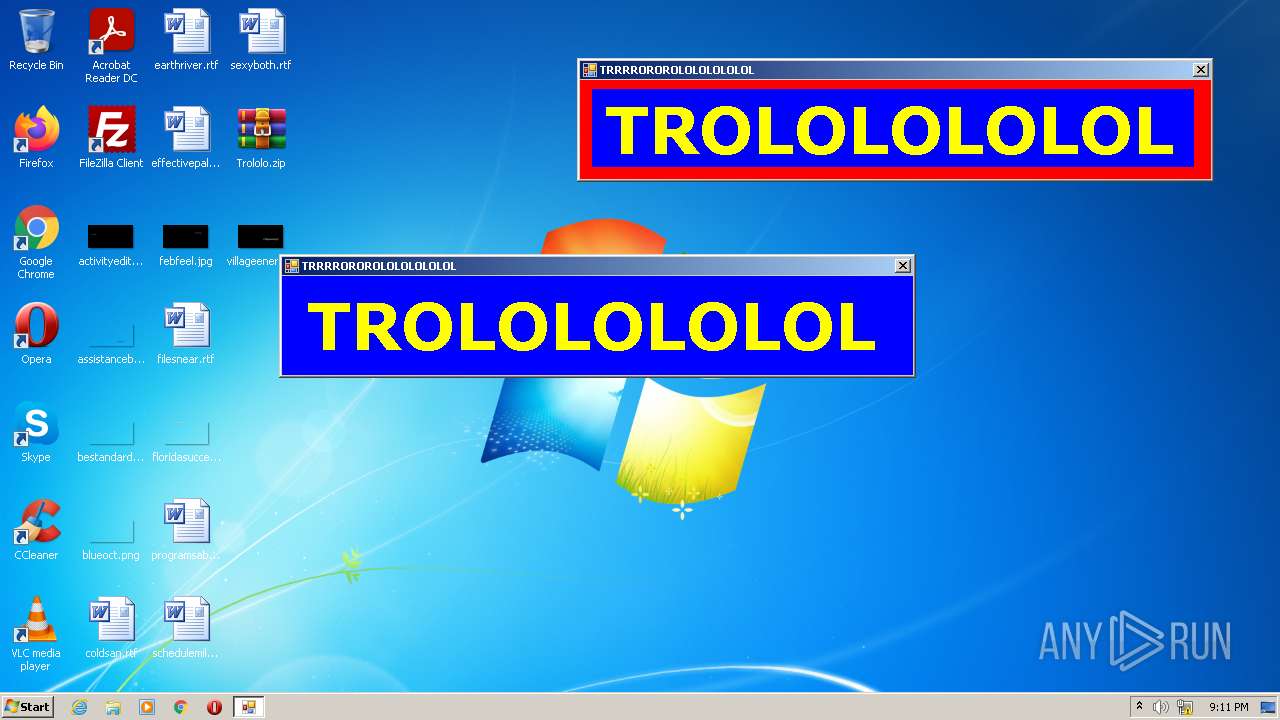Screen dimensions: 1280x720
Task: Open the Recycle Bin desktop icon
Action: pyautogui.click(x=36, y=40)
